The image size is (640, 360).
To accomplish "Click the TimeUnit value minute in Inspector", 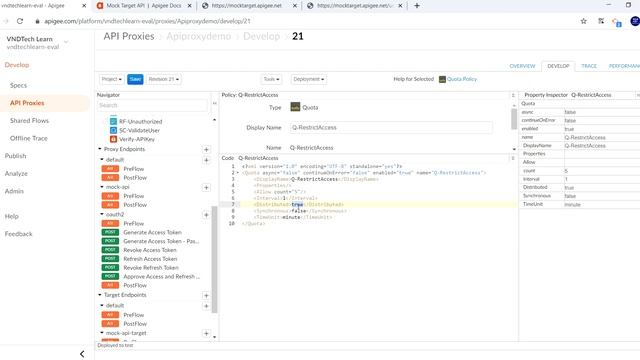I will [572, 204].
